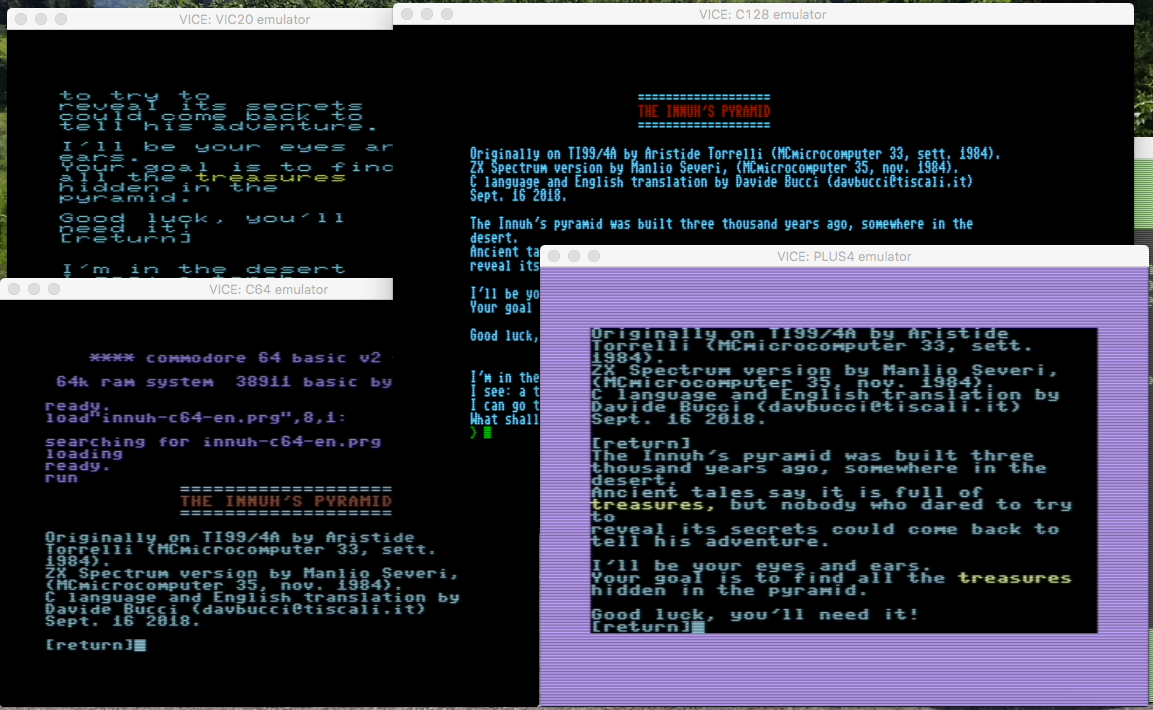This screenshot has height=710, width=1153.
Task: Click 'Sept. 16 2018.' in the C128 window
Action: click(518, 196)
